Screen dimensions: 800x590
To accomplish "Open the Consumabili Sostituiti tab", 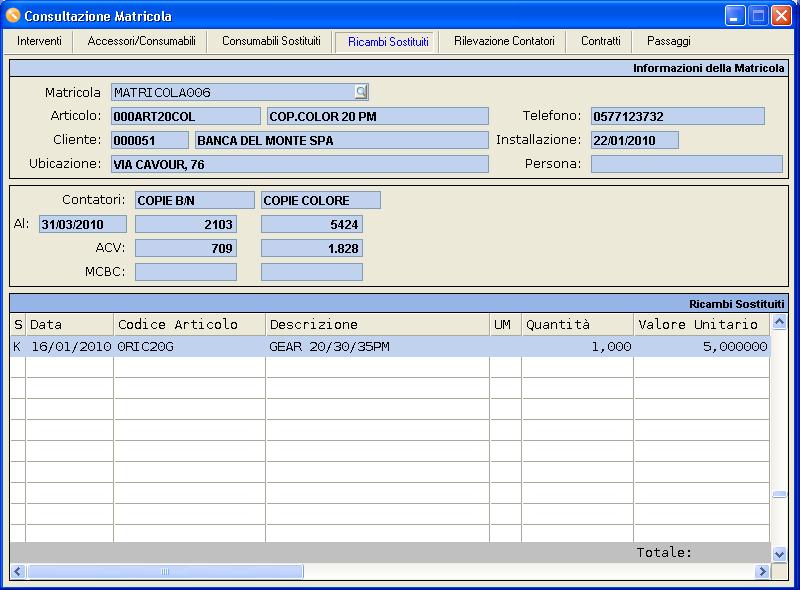I will pos(271,41).
